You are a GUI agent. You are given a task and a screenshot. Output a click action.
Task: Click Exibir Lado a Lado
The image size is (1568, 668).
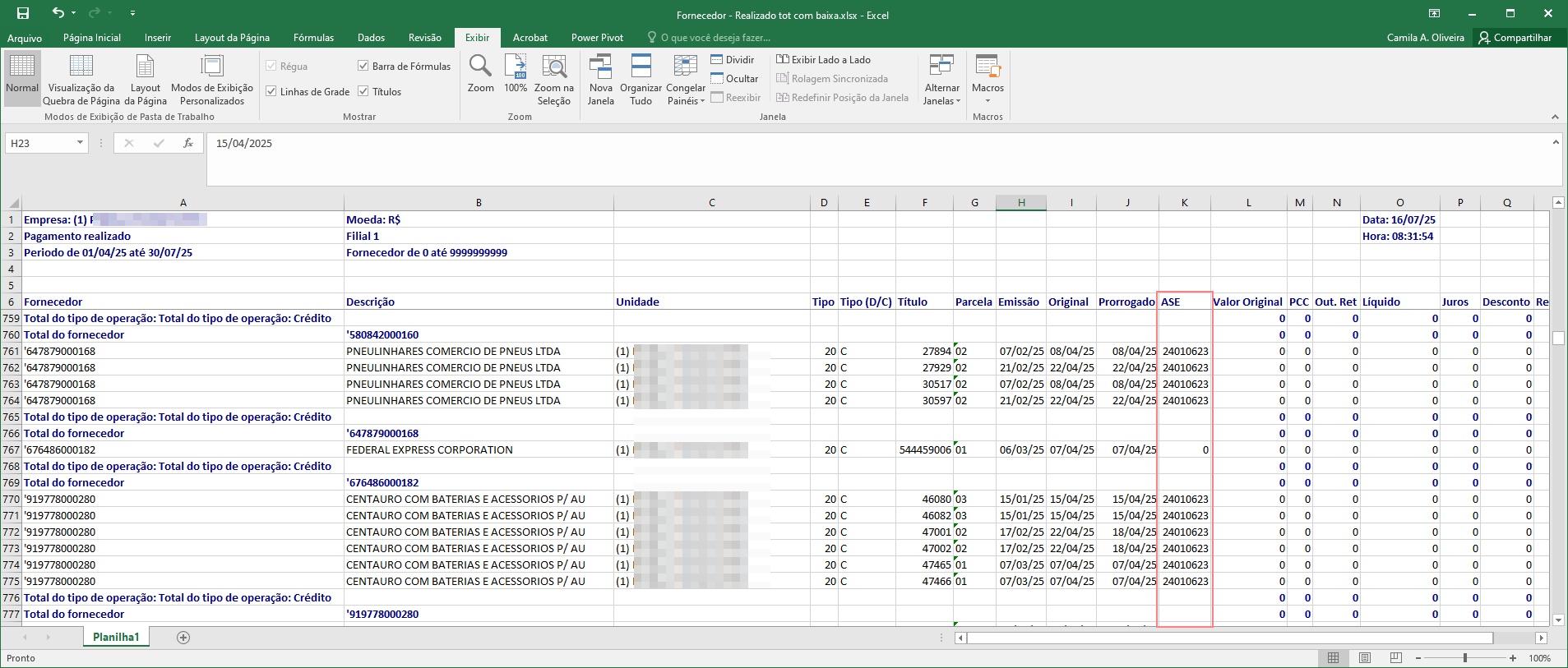[x=823, y=59]
